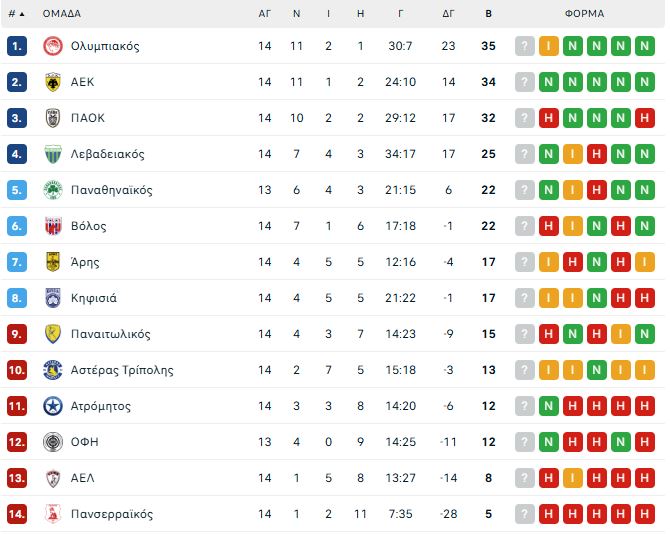670x535 pixels.
Task: Click the Ατρόμητος star logo
Action: tap(53, 406)
